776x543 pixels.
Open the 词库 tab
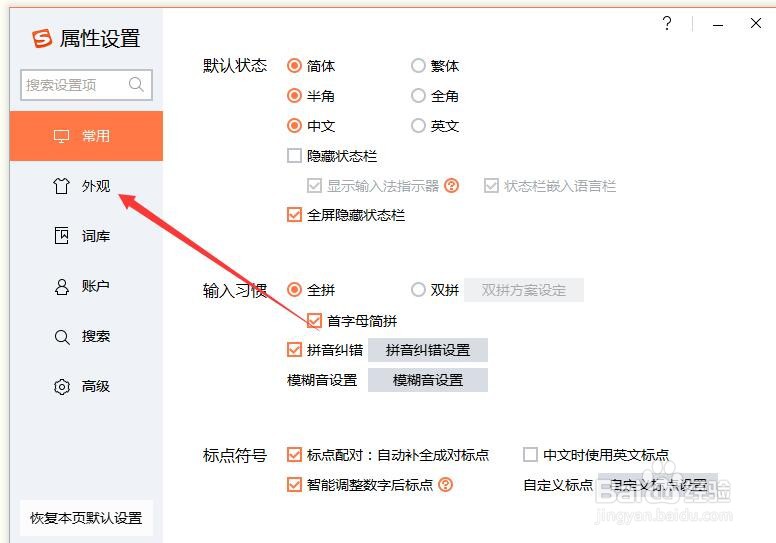click(86, 236)
